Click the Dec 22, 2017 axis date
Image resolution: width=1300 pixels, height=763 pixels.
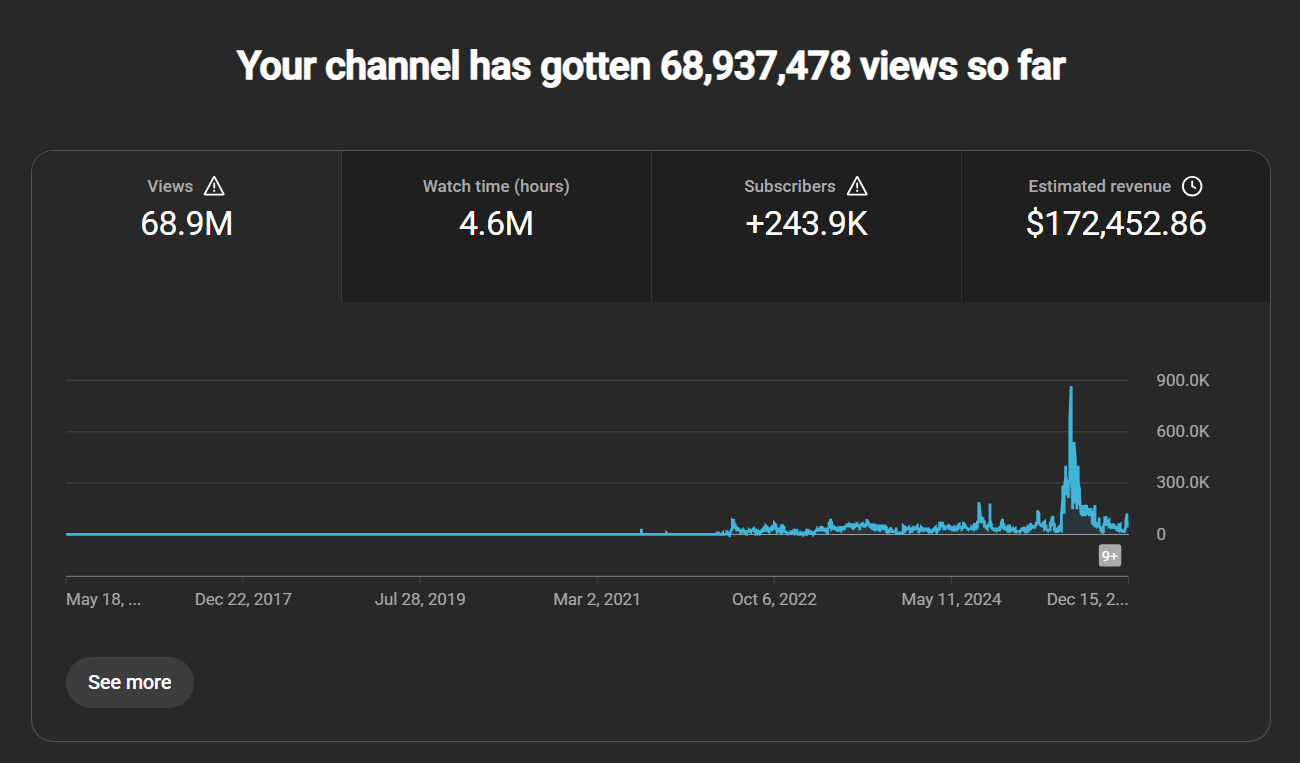(x=243, y=599)
